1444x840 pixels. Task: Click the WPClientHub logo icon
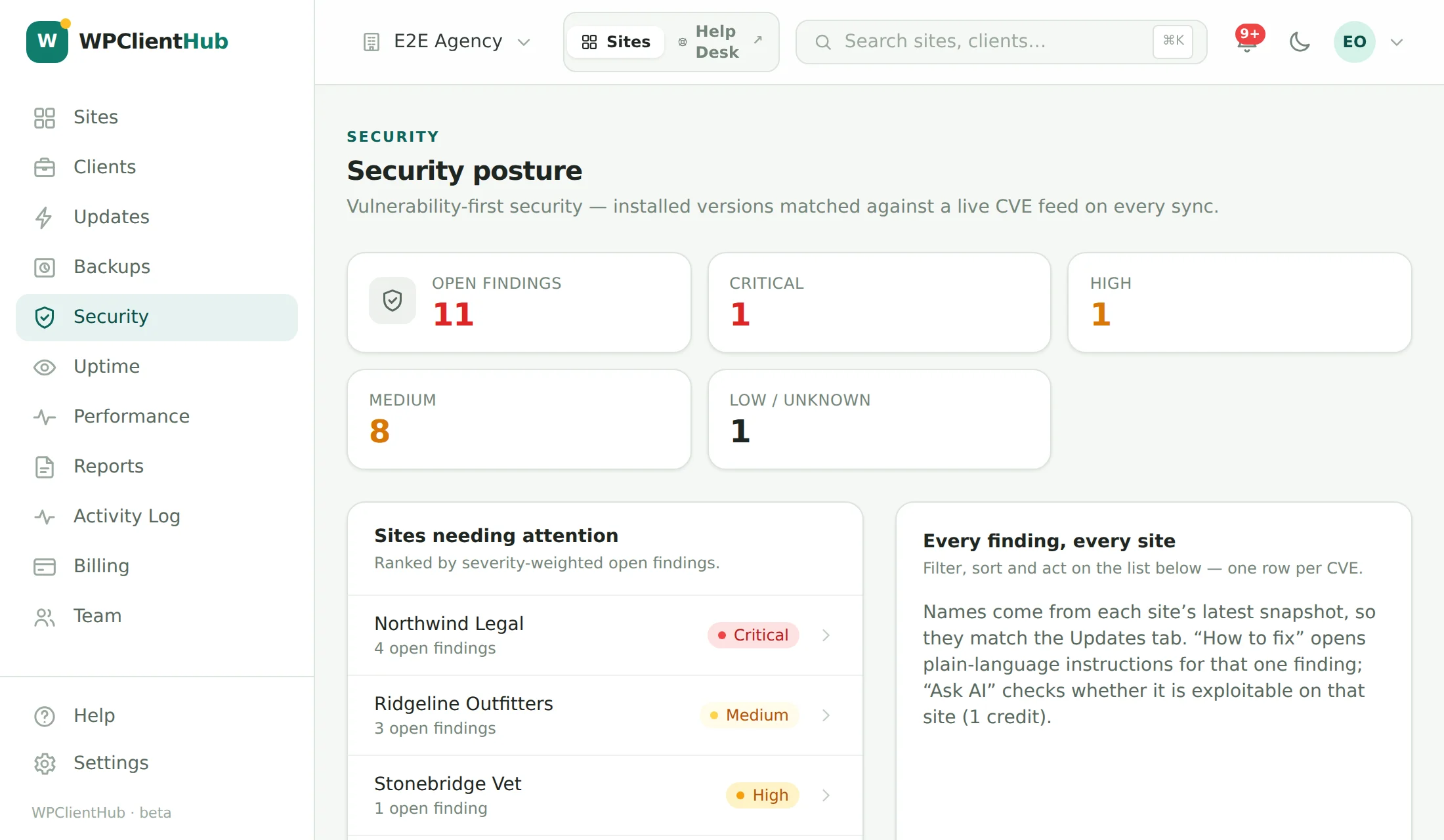click(47, 41)
